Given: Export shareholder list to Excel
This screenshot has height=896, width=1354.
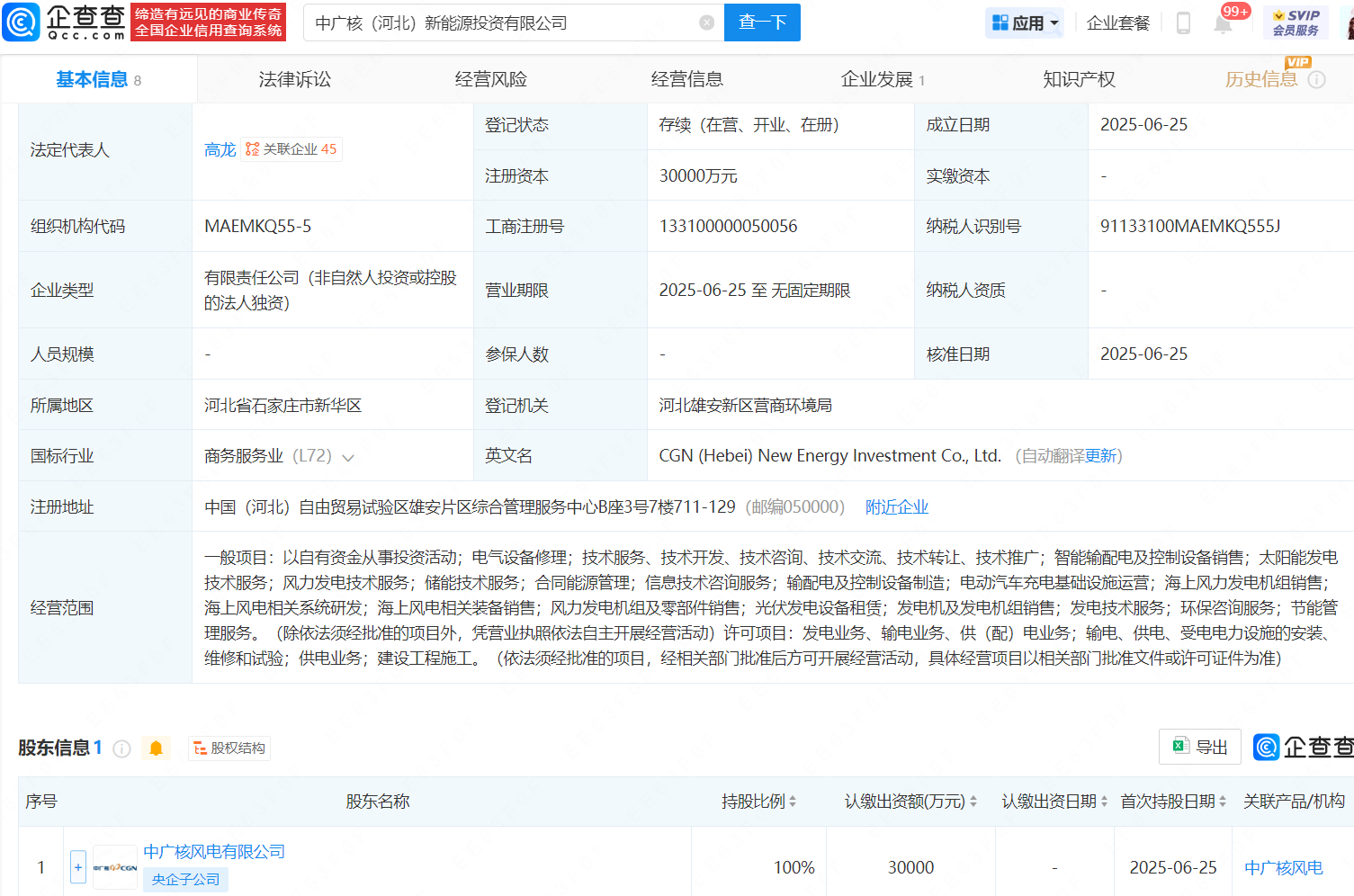Looking at the screenshot, I should (1200, 747).
